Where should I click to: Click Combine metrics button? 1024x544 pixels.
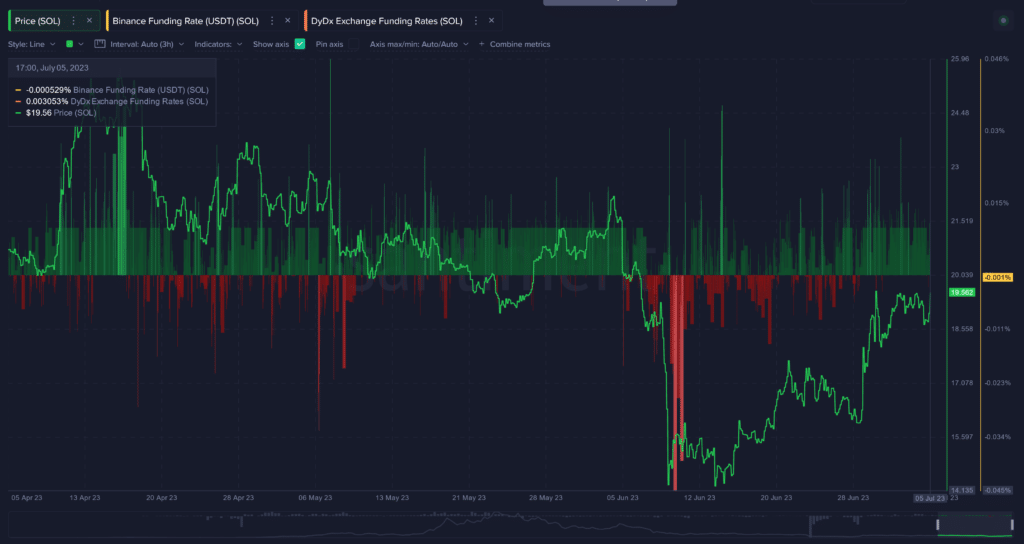(x=518, y=44)
